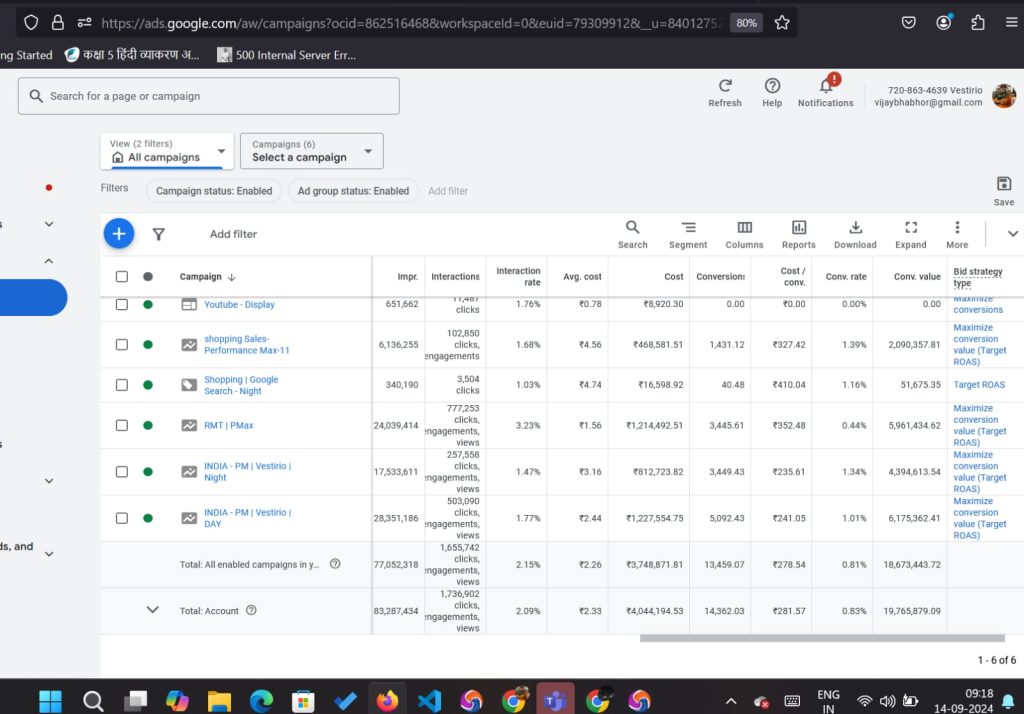Open Notifications bell

click(826, 86)
